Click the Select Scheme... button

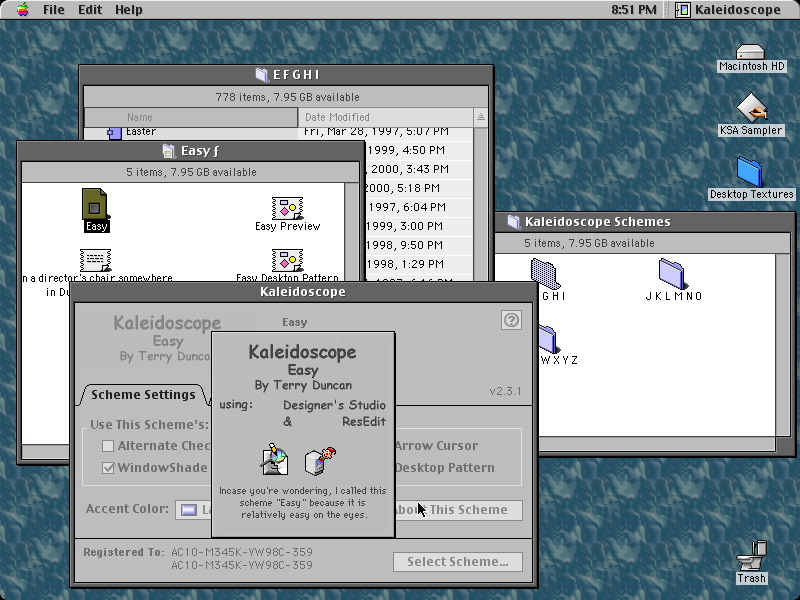(458, 562)
